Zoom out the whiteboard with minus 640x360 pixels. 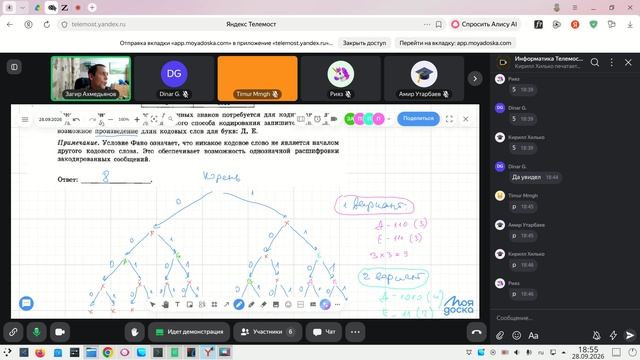pyautogui.click(x=110, y=120)
